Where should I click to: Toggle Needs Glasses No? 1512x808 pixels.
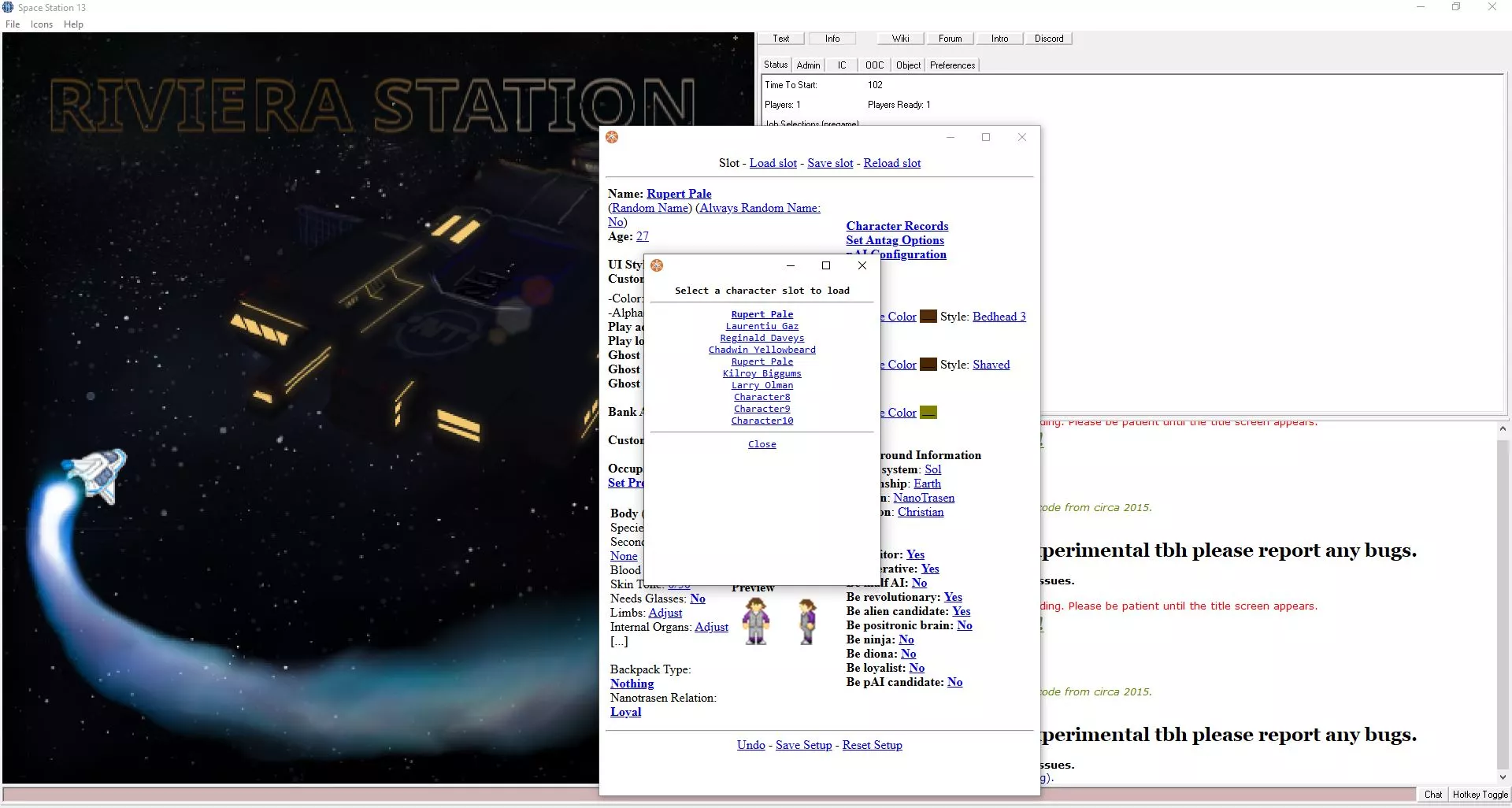tap(698, 599)
